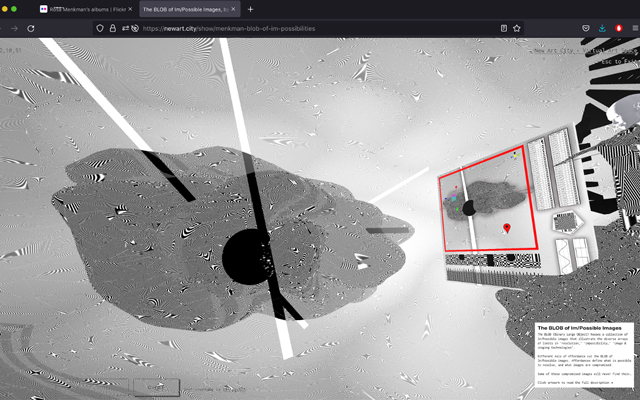The height and width of the screenshot is (400, 640).
Task: Open reader view icon in address bar
Action: click(503, 28)
